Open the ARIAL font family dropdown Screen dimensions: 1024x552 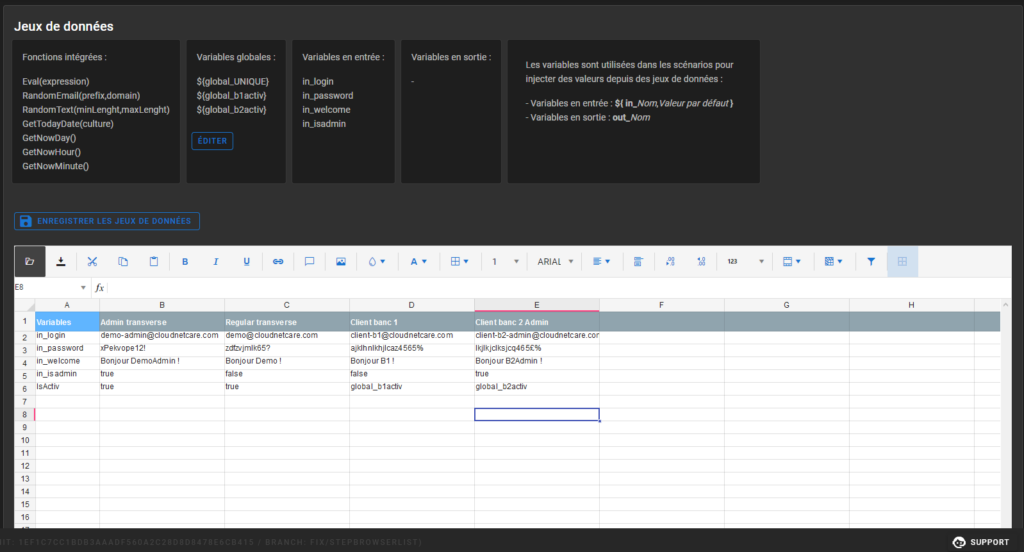(555, 261)
